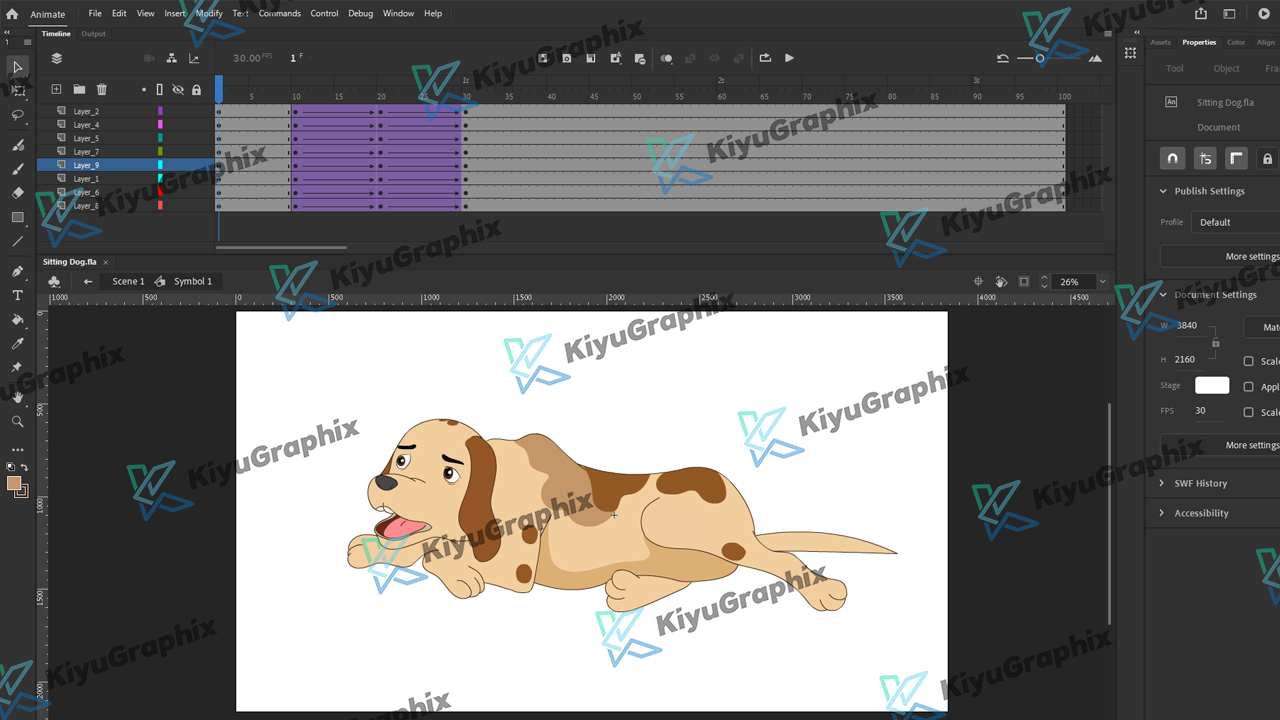Click the New Layer icon
Screen dimensions: 1280x720
coord(56,89)
